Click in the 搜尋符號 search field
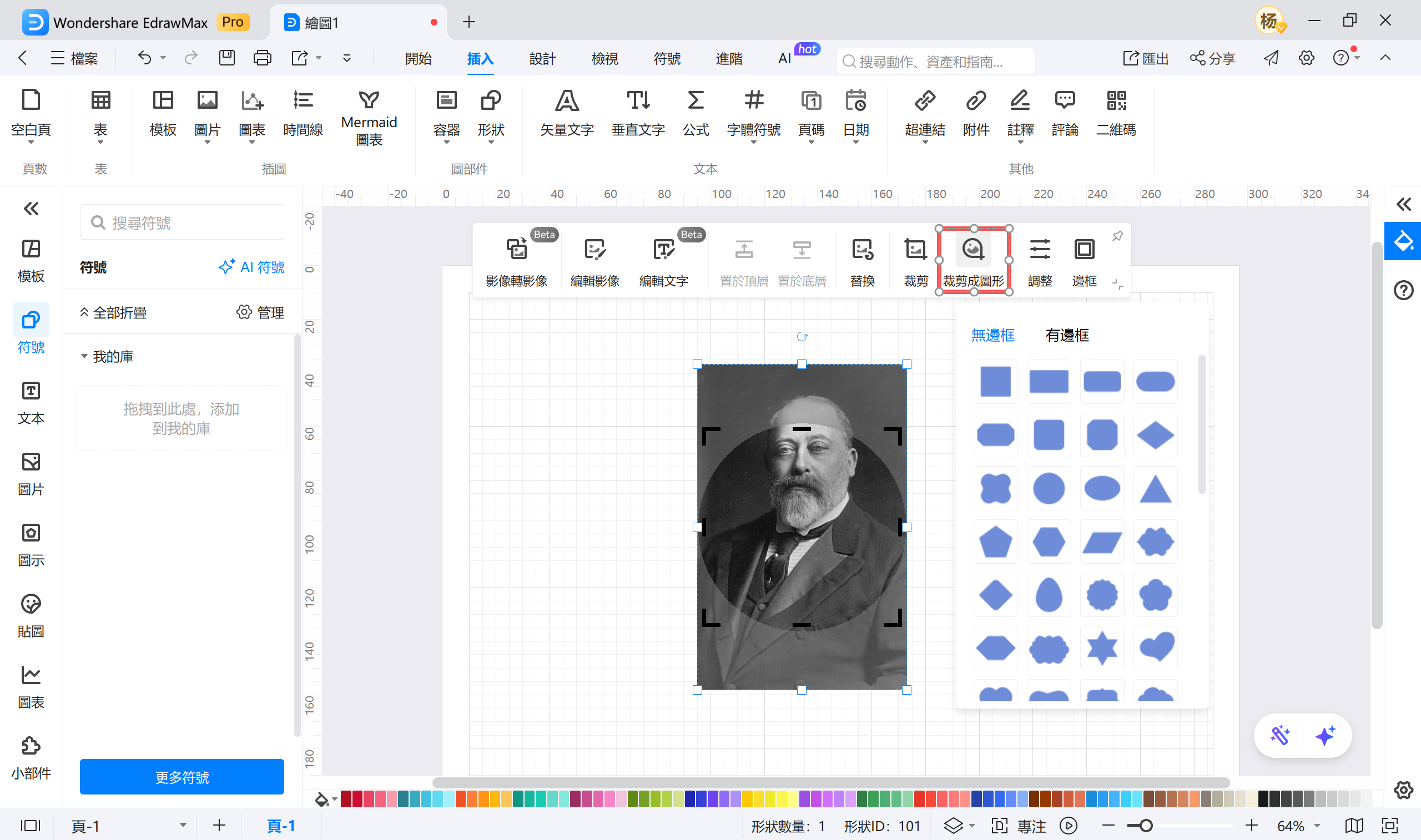Image resolution: width=1421 pixels, height=840 pixels. tap(182, 222)
